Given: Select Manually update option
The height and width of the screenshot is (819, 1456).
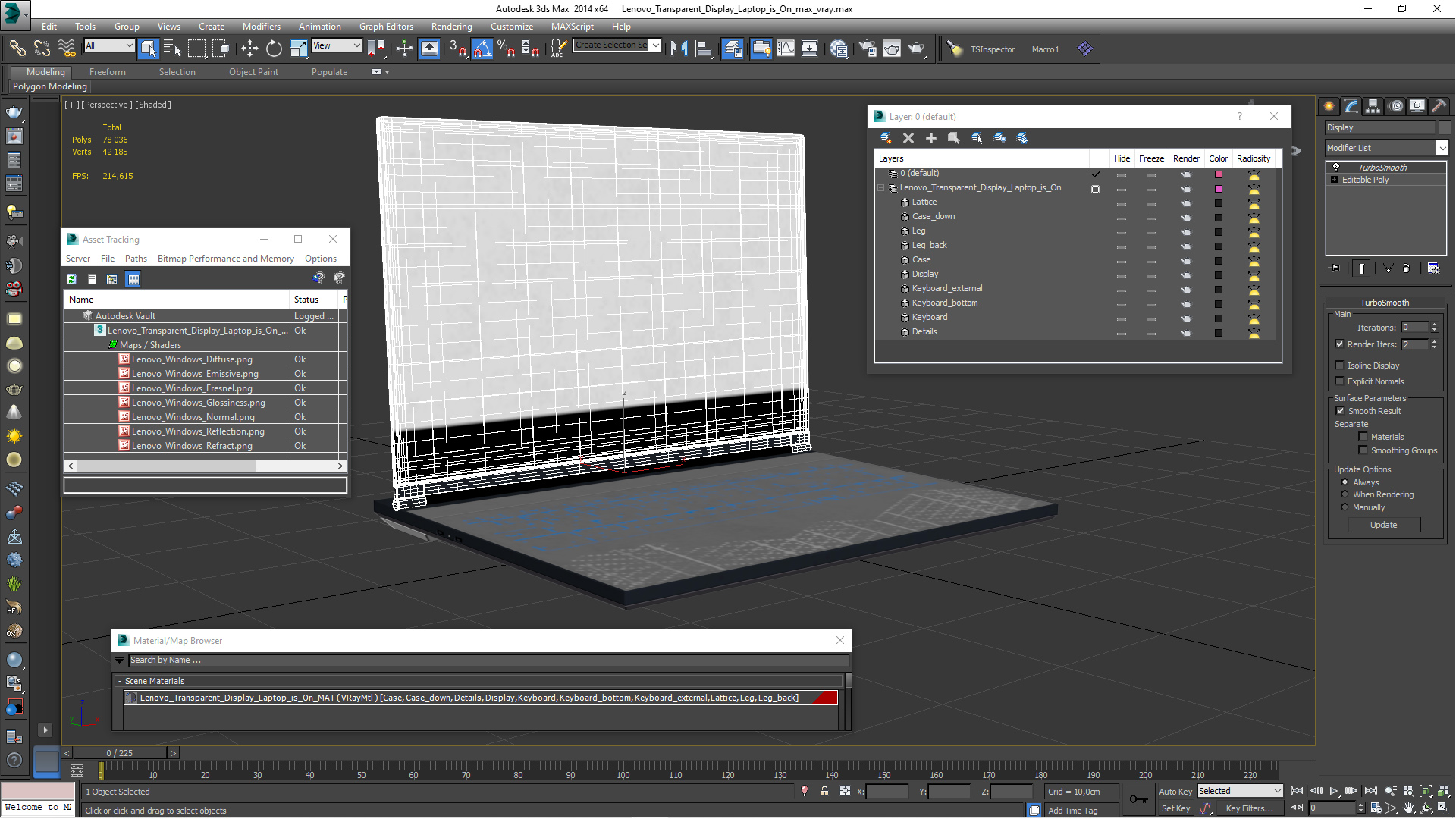Looking at the screenshot, I should point(1345,507).
